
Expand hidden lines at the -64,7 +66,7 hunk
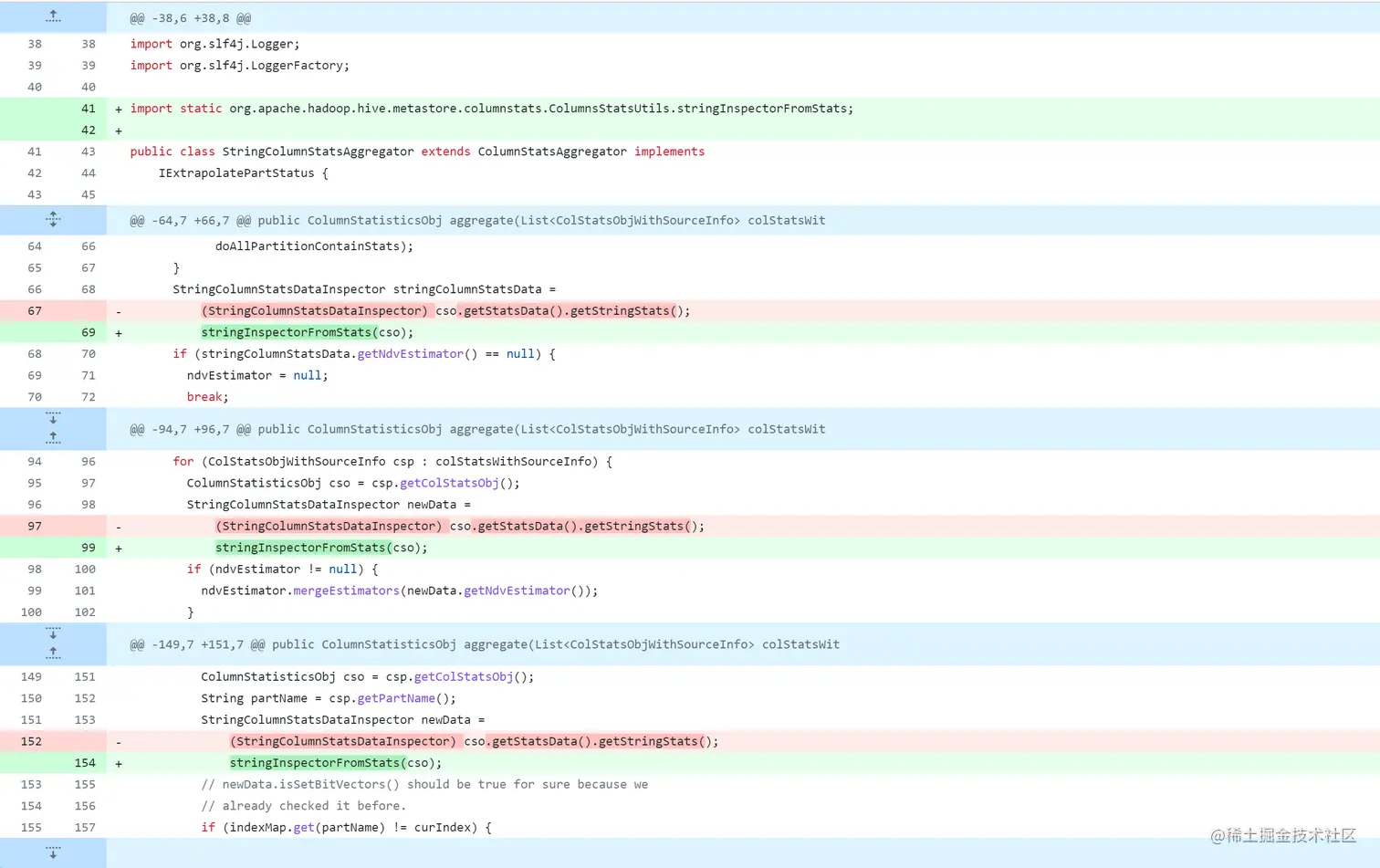[53, 220]
